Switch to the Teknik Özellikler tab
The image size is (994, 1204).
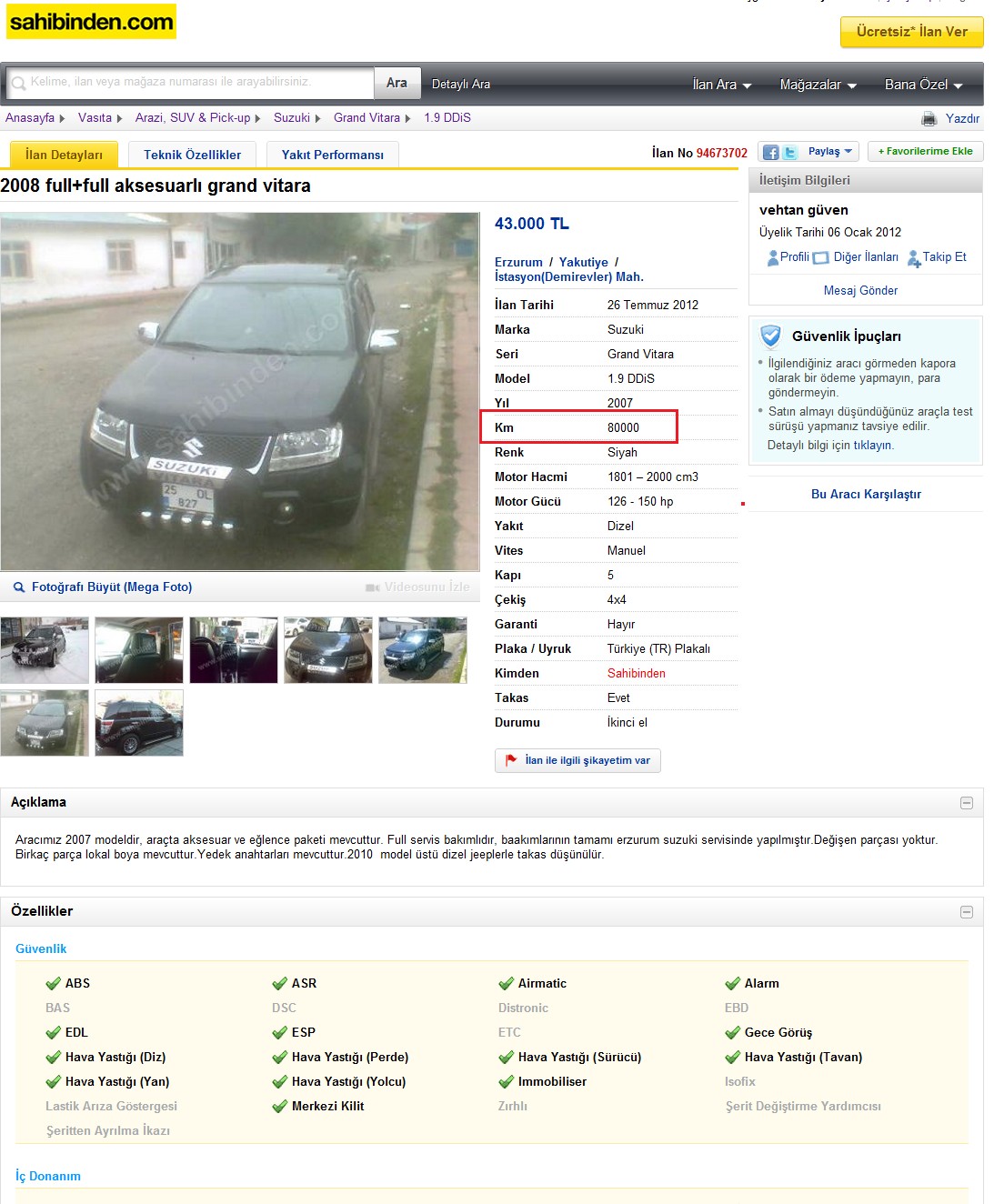[193, 155]
